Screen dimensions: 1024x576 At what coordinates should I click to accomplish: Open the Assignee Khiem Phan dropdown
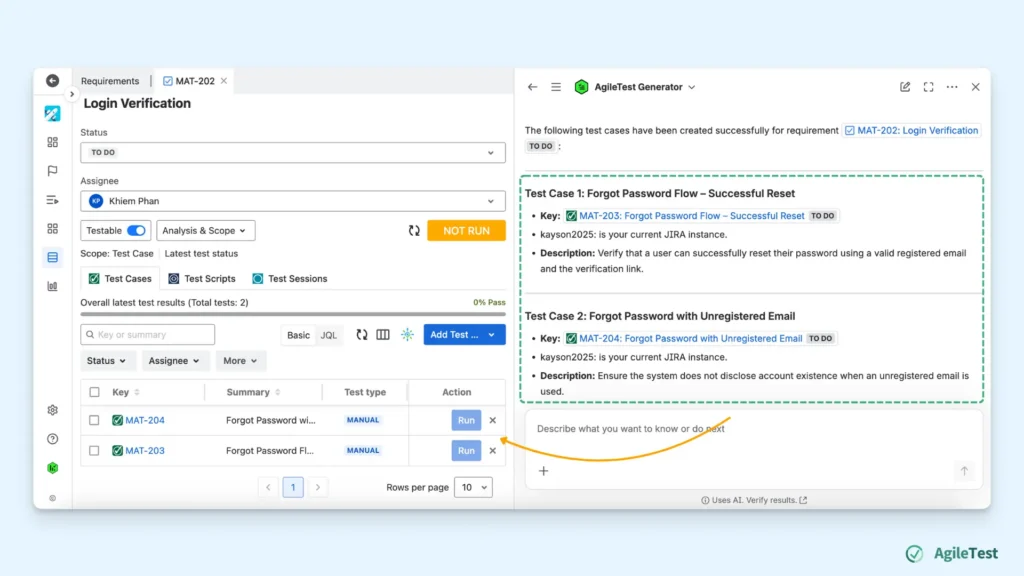pyautogui.click(x=293, y=201)
